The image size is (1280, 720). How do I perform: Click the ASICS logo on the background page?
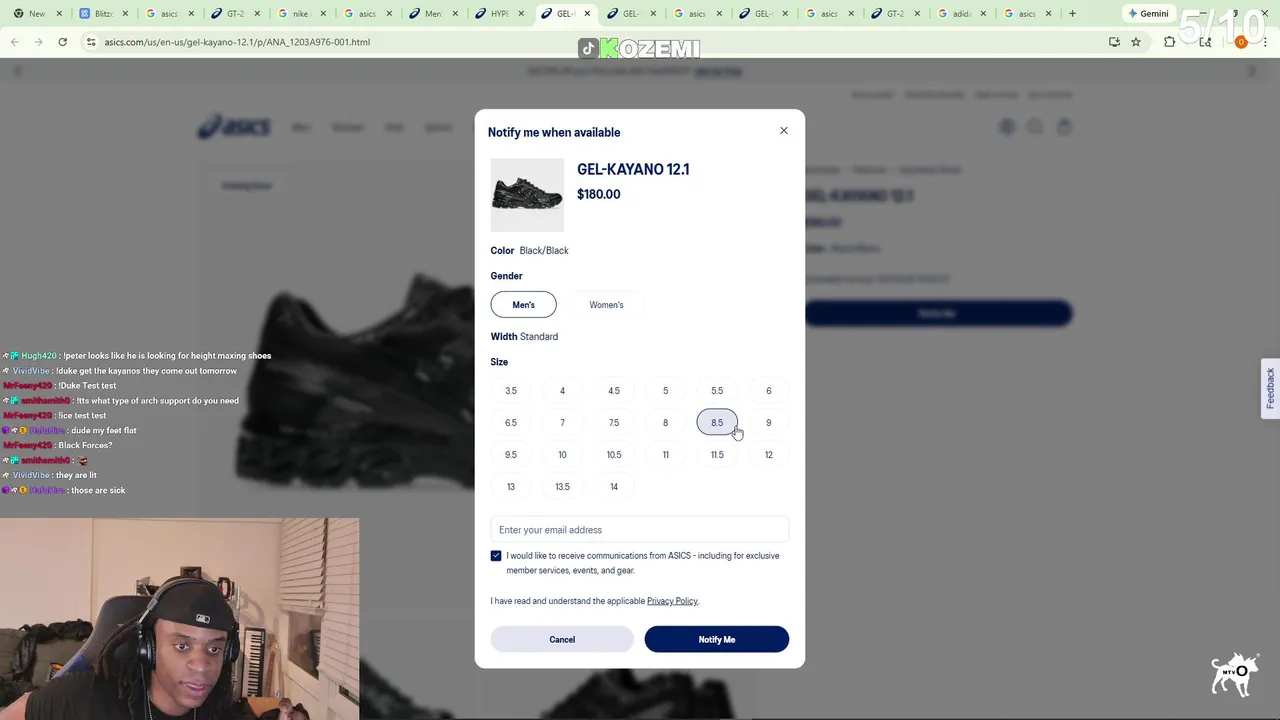tap(234, 127)
